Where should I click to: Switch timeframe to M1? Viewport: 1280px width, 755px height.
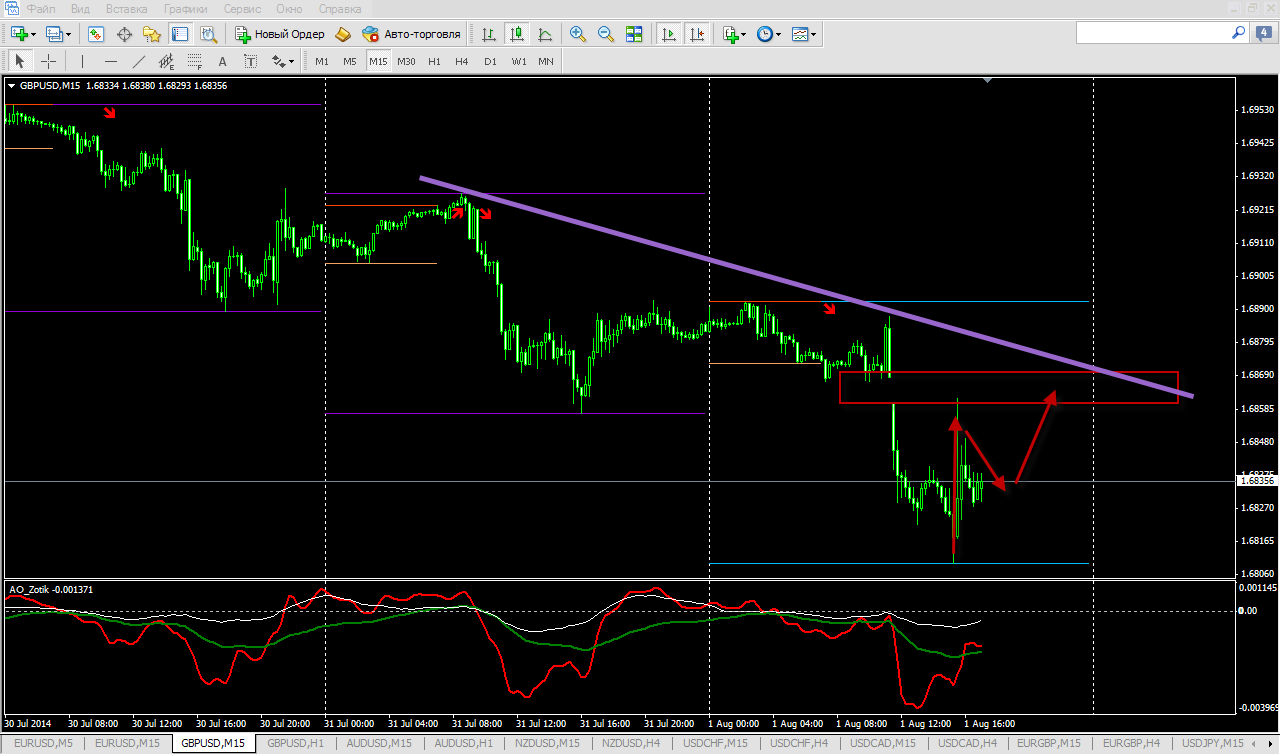(x=322, y=61)
